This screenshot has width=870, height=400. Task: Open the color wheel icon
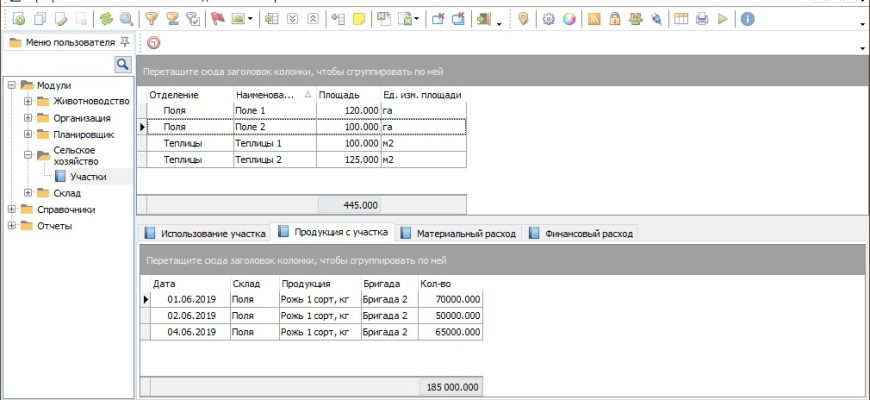click(568, 19)
